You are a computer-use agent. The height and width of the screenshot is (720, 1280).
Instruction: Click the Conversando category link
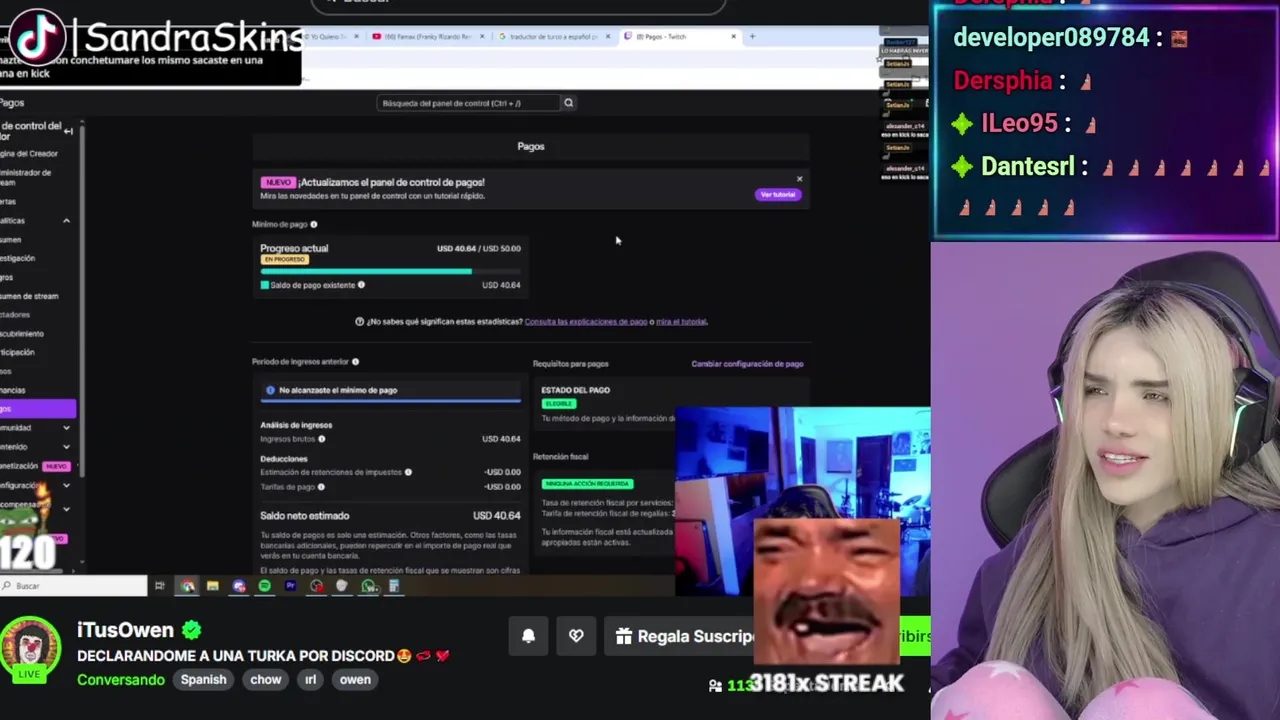121,680
